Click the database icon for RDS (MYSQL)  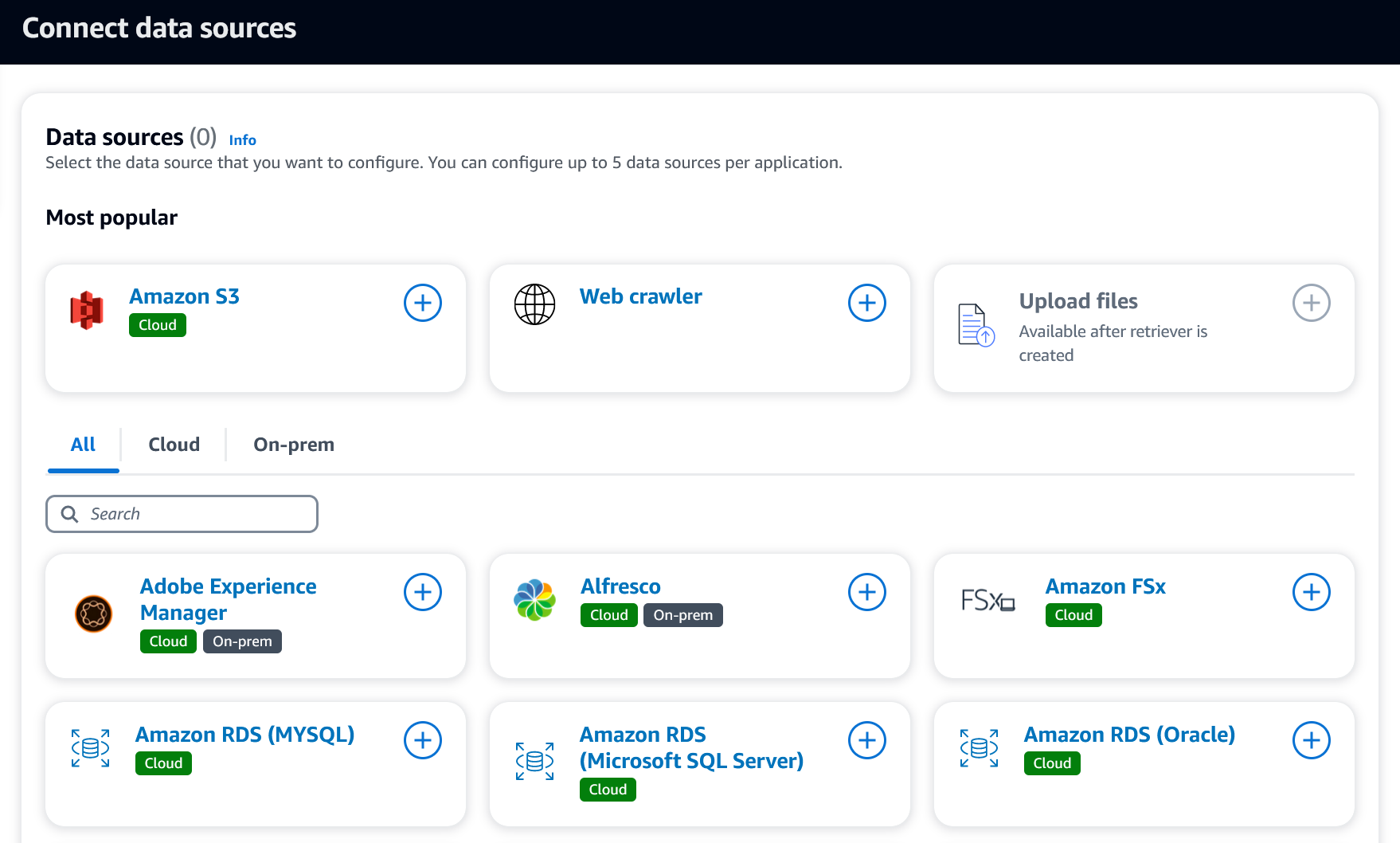click(x=90, y=748)
